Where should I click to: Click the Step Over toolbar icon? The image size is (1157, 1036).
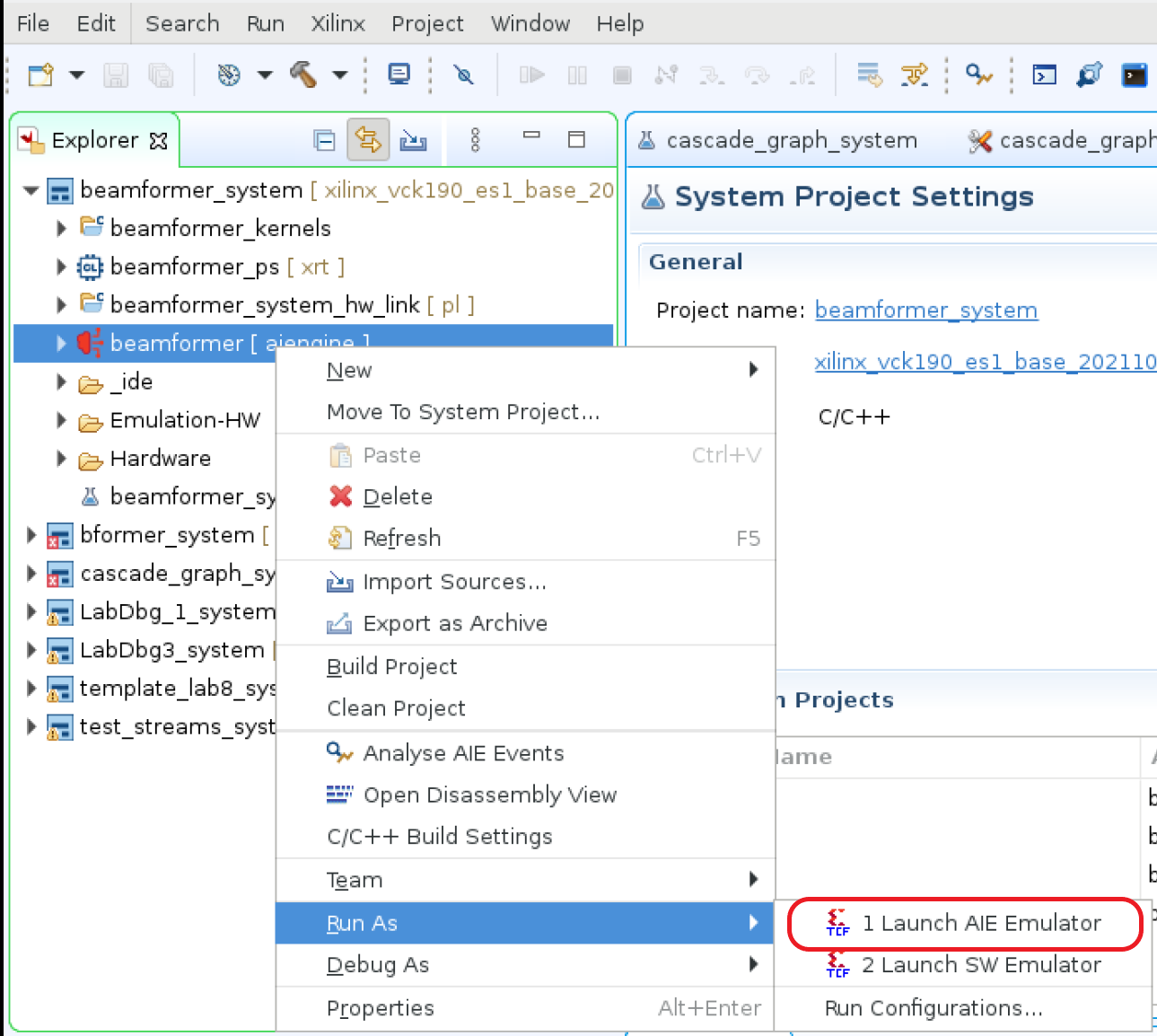[757, 75]
